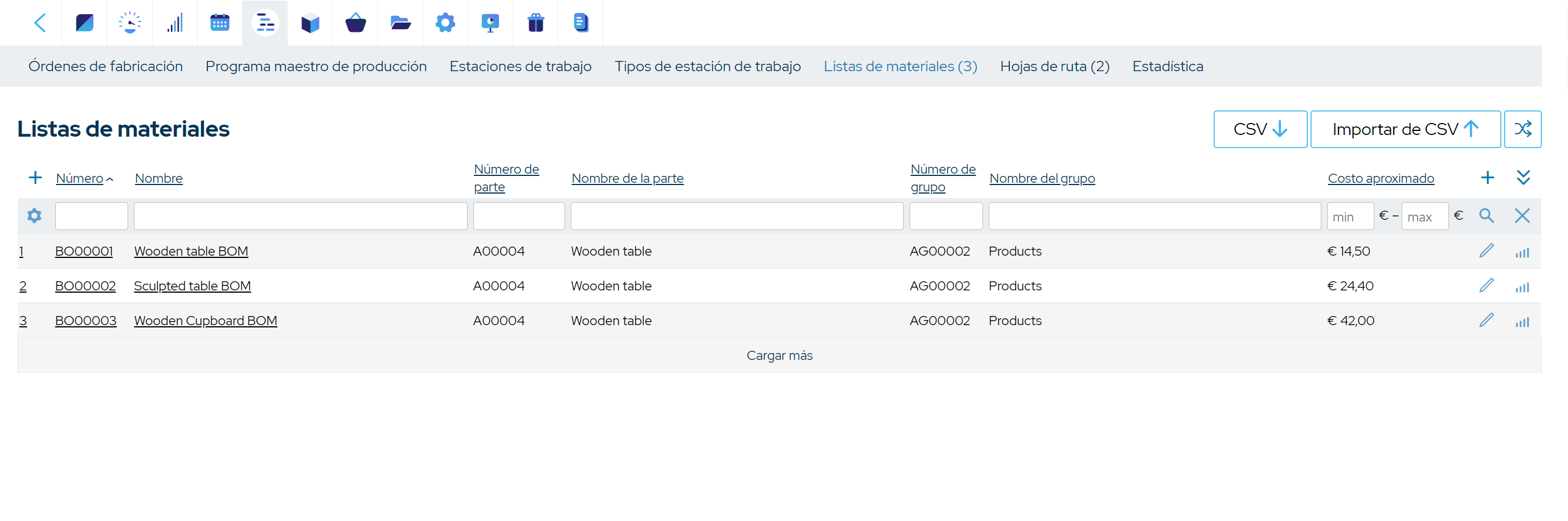Sort by Costo aproximado header
Screen dimensions: 1568x521
click(1381, 178)
